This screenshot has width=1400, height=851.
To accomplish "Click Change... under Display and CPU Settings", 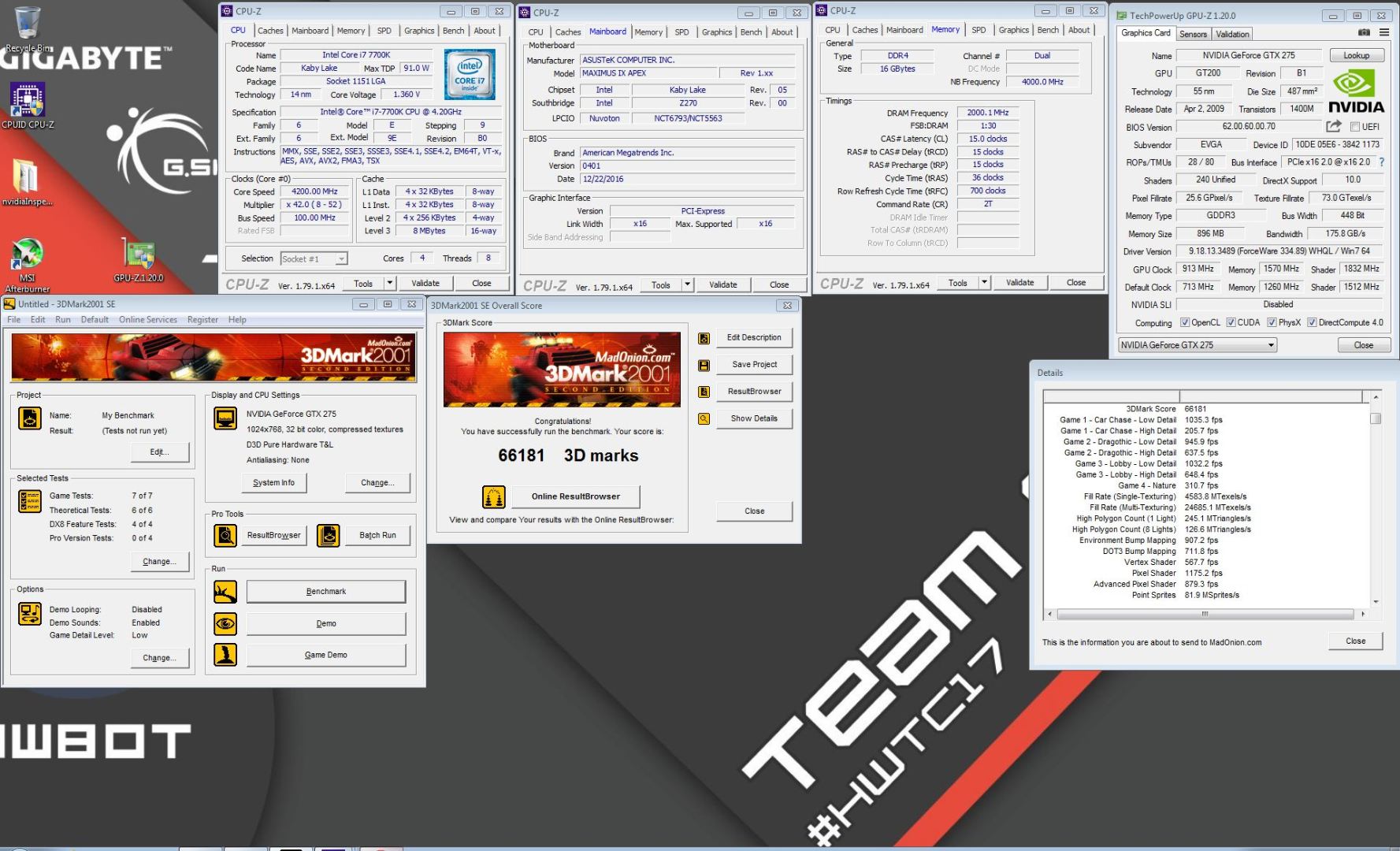I will [x=377, y=482].
